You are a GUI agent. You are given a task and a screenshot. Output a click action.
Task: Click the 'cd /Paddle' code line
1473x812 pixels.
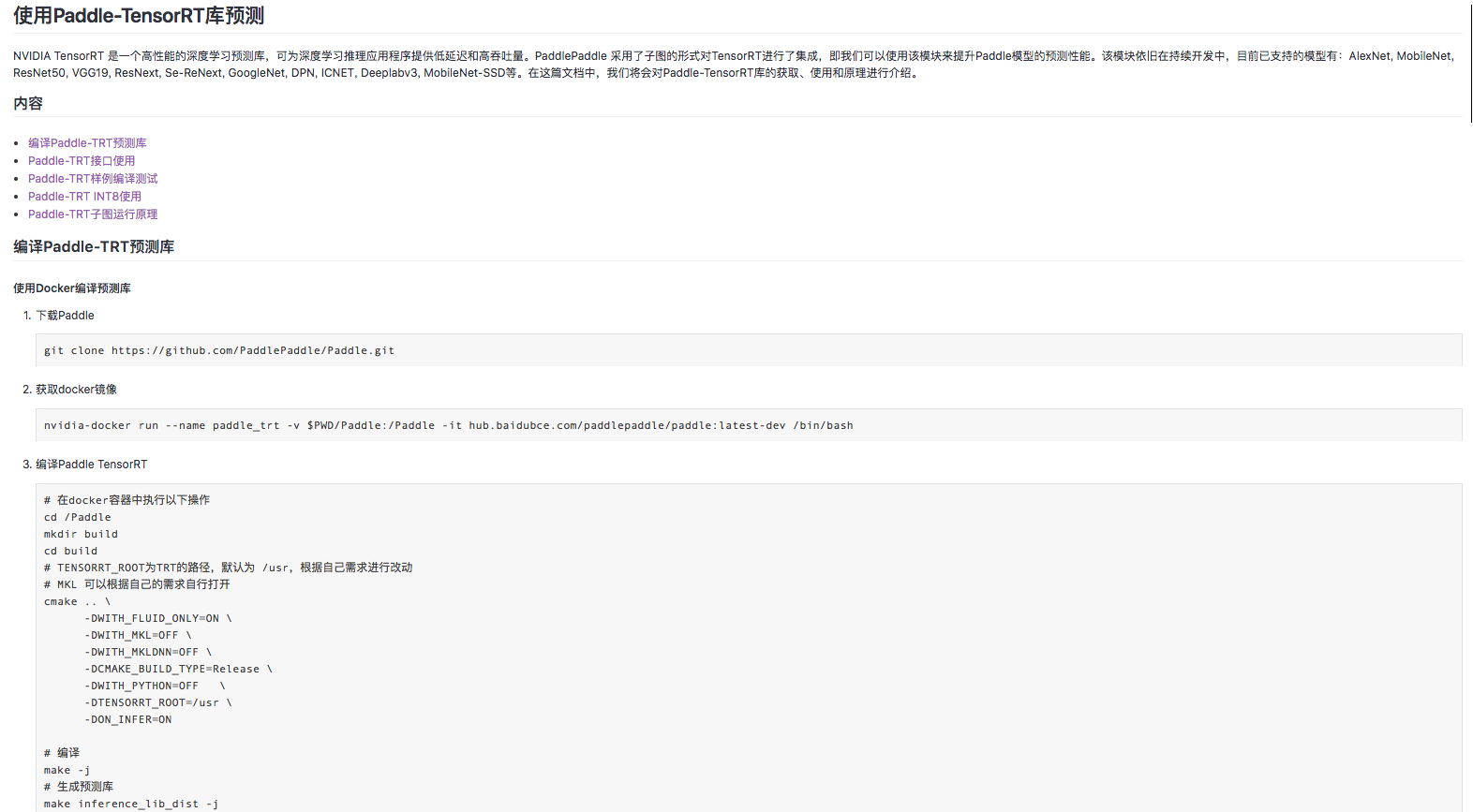click(78, 518)
